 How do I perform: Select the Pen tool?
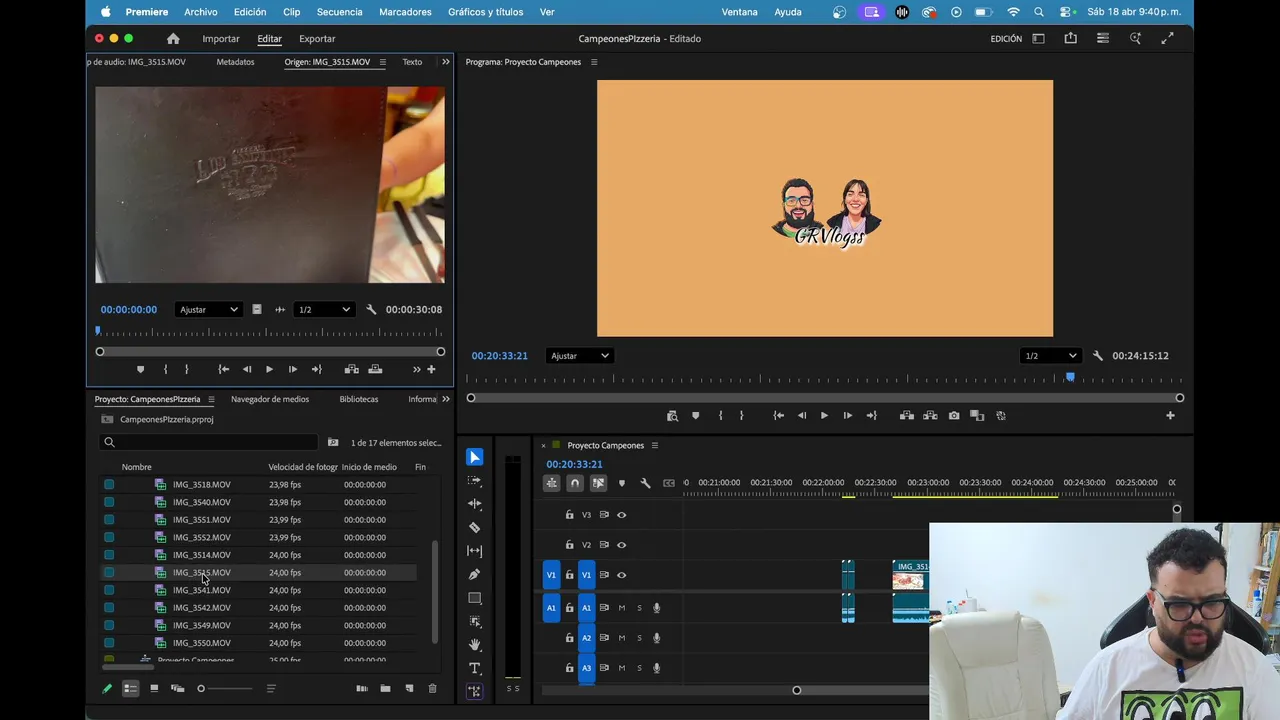pyautogui.click(x=475, y=574)
